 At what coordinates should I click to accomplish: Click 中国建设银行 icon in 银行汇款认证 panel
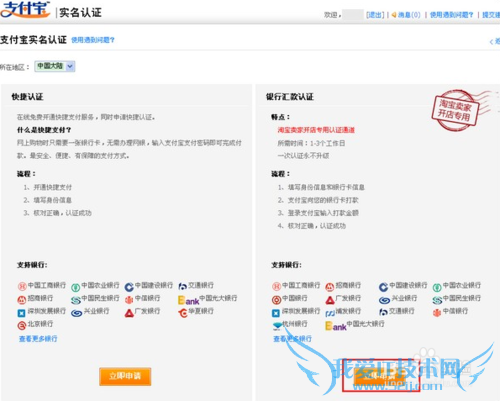point(383,286)
